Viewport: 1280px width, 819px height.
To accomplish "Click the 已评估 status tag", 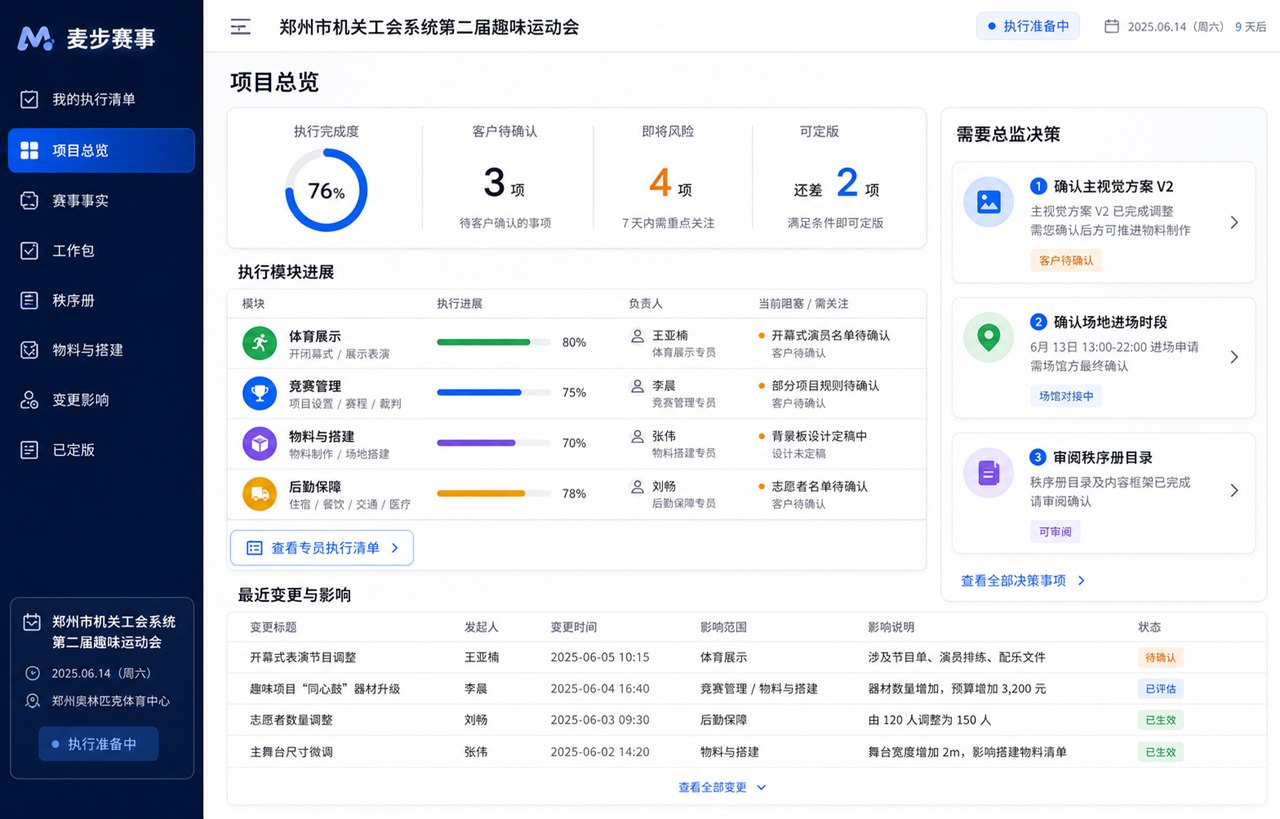I will (1160, 689).
